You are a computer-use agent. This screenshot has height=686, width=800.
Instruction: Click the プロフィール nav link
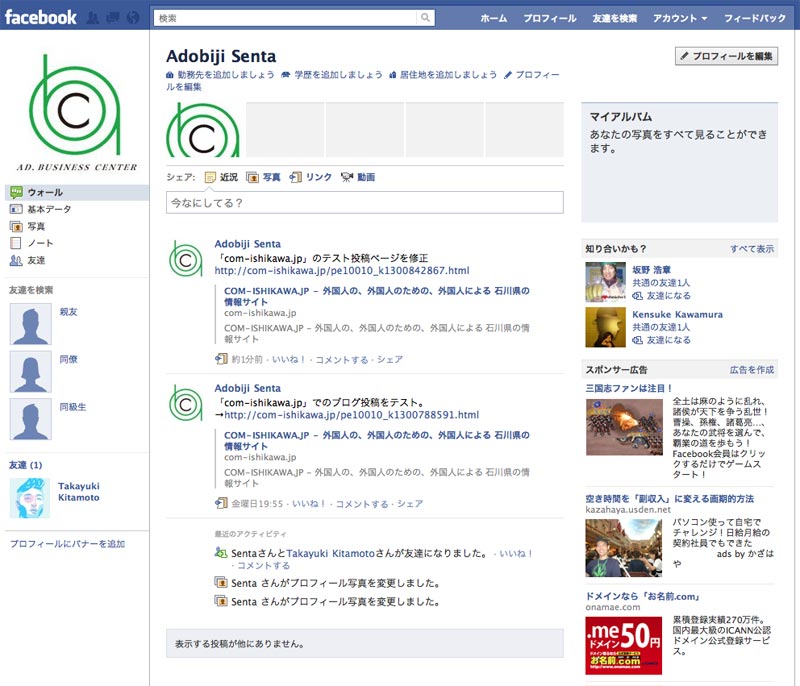coord(549,18)
